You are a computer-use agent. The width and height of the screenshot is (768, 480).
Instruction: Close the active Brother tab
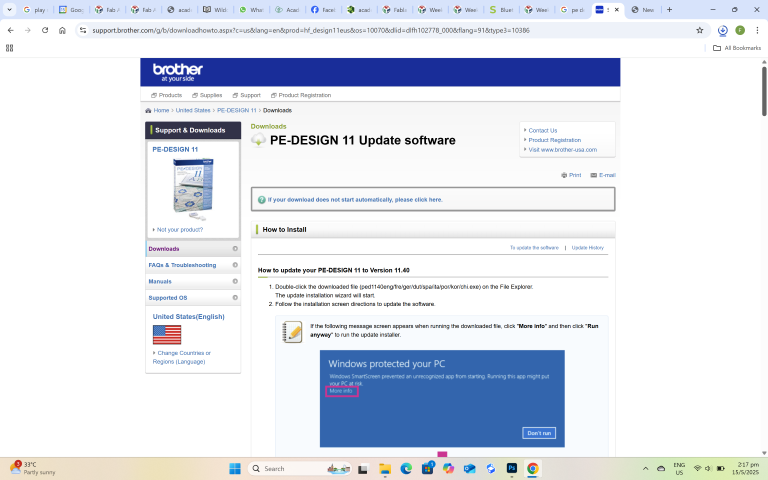(x=617, y=10)
